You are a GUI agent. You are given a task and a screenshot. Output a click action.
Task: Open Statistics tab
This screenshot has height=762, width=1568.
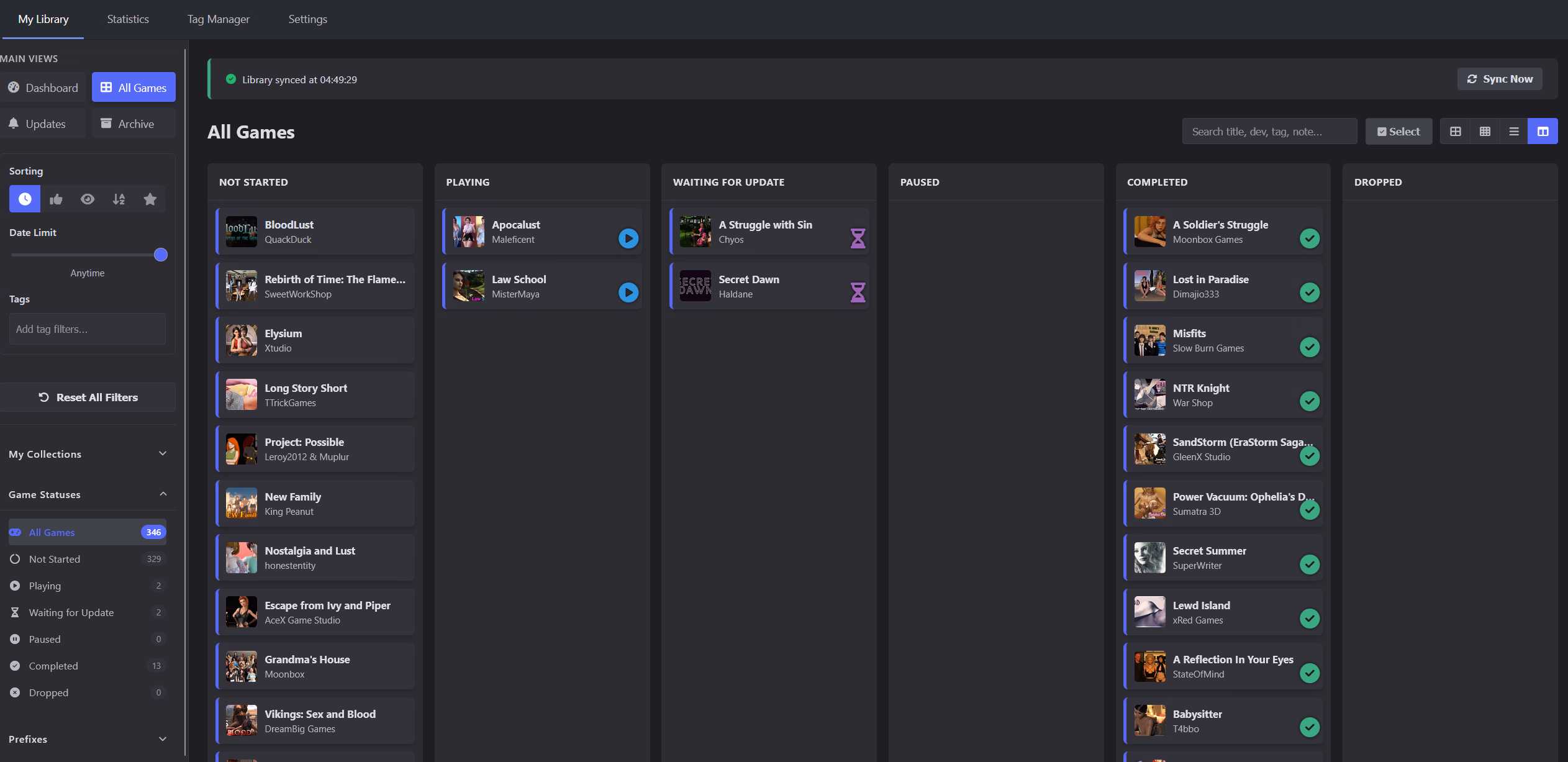click(128, 19)
